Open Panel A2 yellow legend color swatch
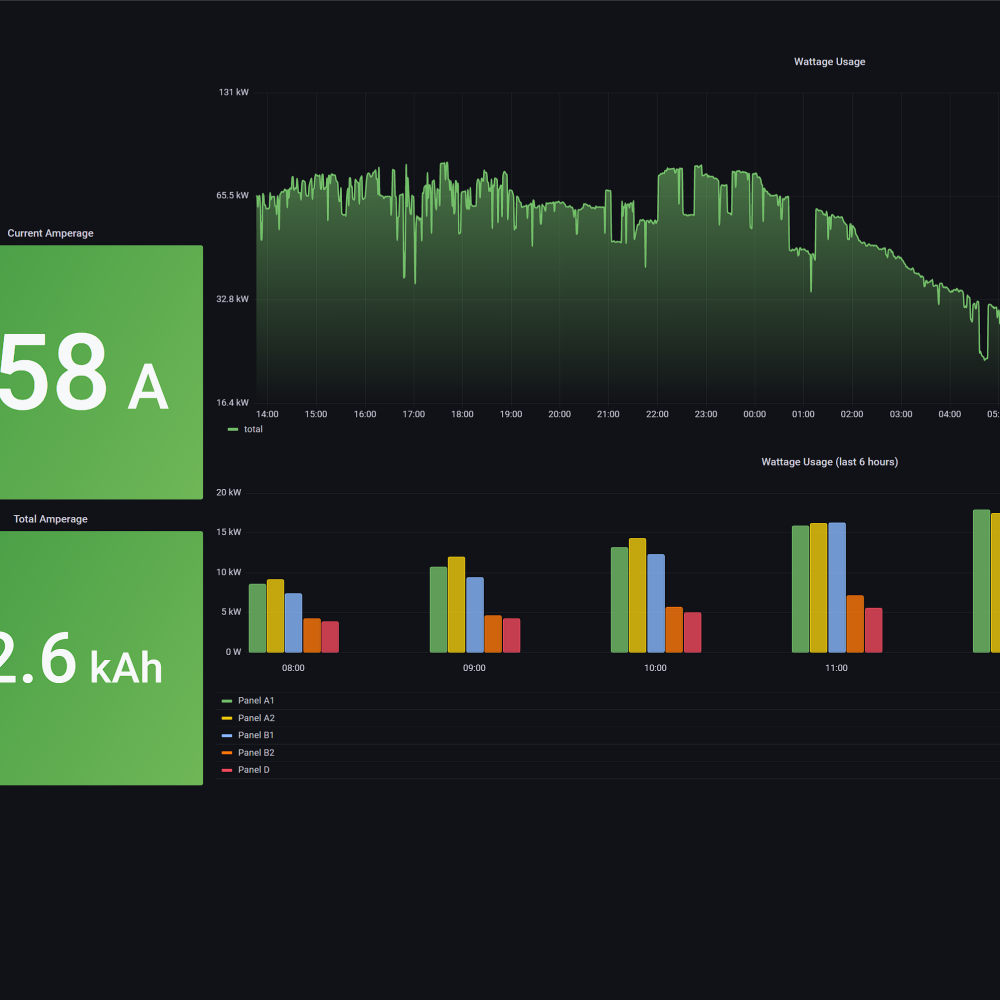The width and height of the screenshot is (1000, 1000). click(227, 718)
